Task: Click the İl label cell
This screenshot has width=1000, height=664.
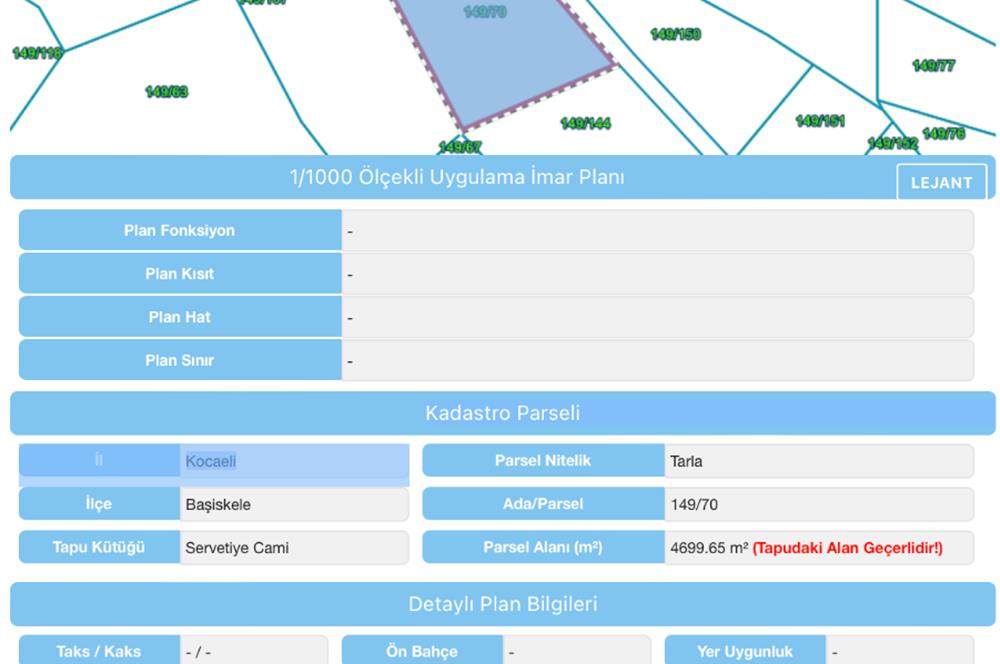Action: pyautogui.click(x=99, y=461)
